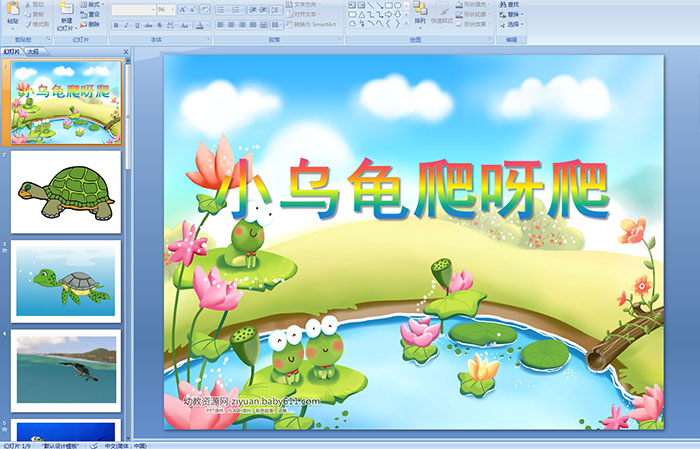Toggle Center paragraph alignment
700x449 pixels.
(231, 25)
